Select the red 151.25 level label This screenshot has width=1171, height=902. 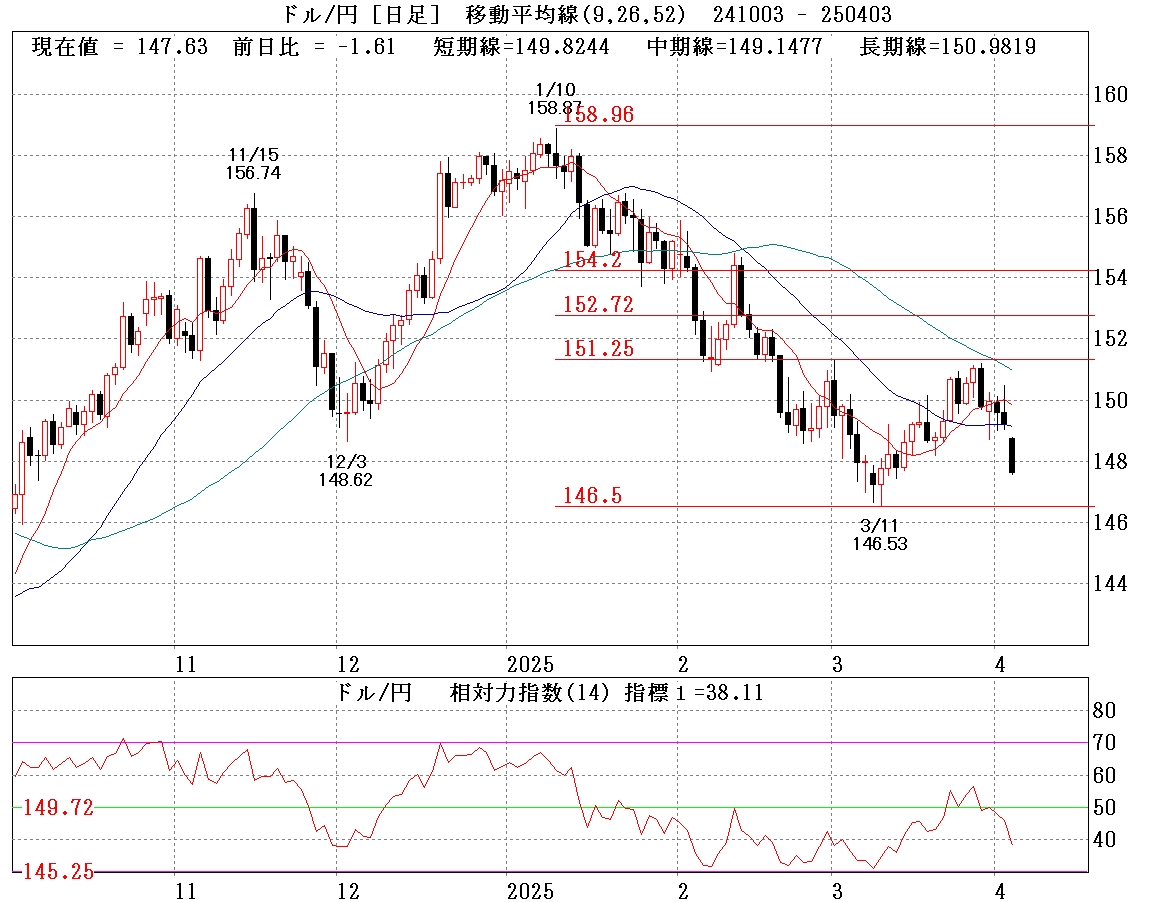click(x=598, y=349)
